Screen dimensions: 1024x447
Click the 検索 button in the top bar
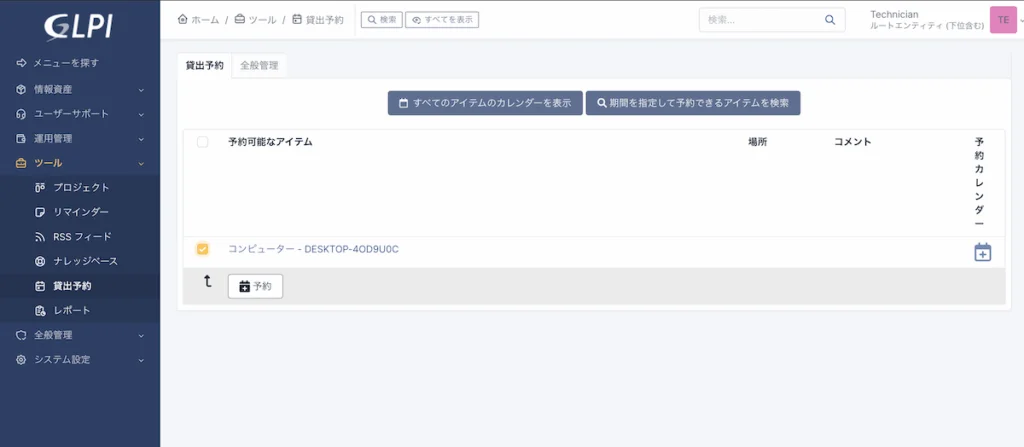(381, 20)
